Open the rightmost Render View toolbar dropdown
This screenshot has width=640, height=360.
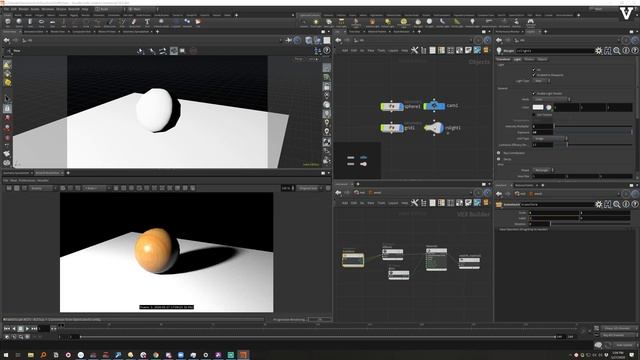309,188
